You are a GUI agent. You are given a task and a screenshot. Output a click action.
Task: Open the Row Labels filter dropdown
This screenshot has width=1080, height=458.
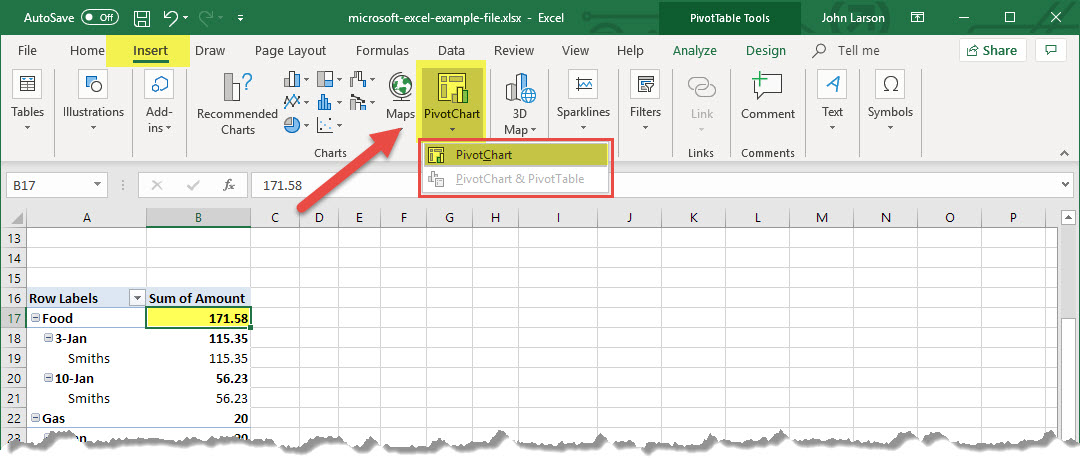(x=137, y=298)
